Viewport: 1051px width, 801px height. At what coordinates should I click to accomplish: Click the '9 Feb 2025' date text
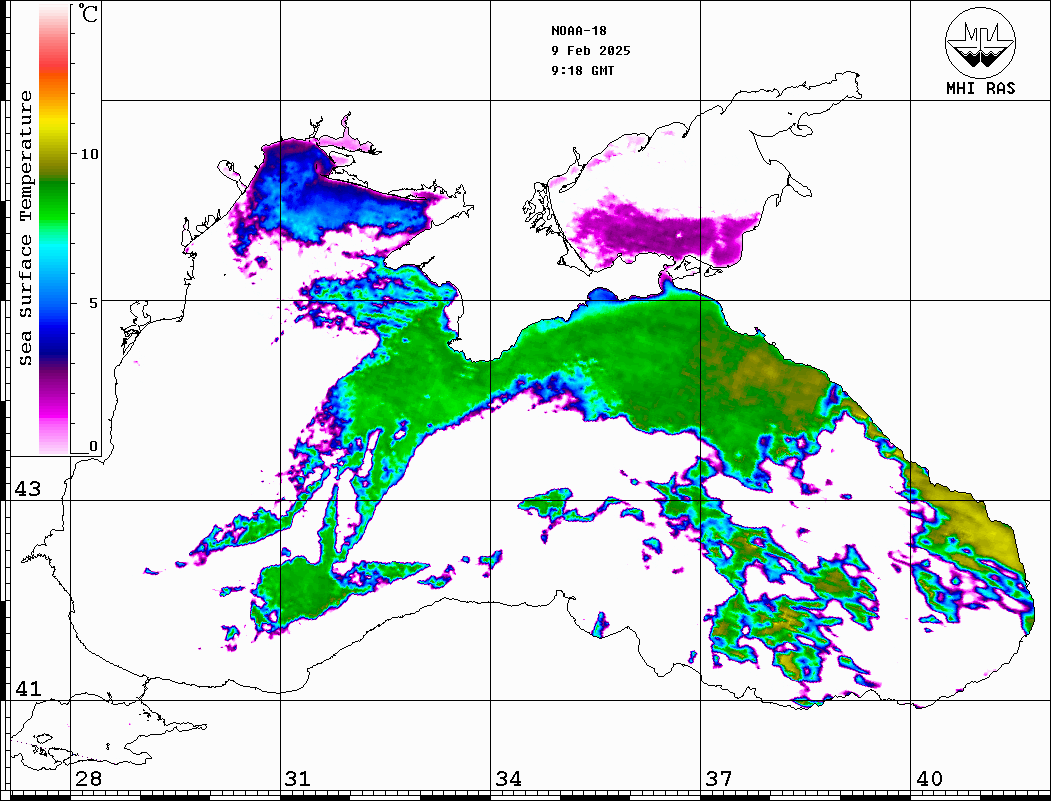click(591, 50)
